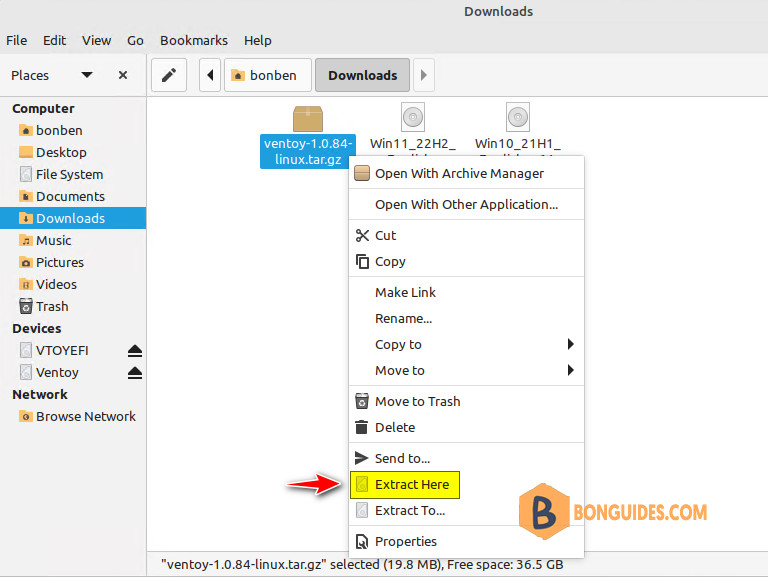Open the Edit menu
This screenshot has width=768, height=577.
[54, 40]
